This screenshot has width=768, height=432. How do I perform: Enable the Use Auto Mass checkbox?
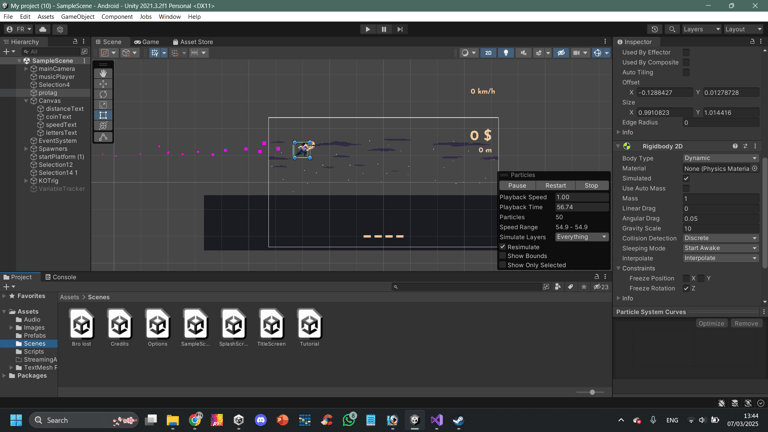[x=686, y=189]
